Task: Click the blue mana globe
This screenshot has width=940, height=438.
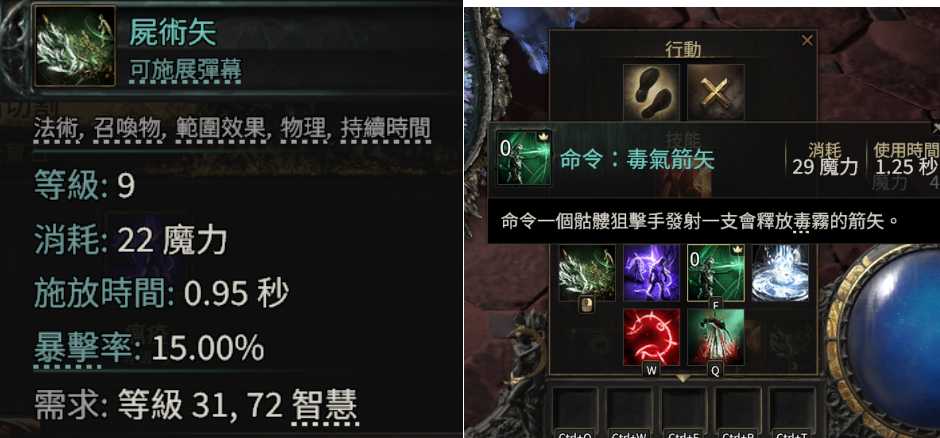Action: click(x=893, y=339)
